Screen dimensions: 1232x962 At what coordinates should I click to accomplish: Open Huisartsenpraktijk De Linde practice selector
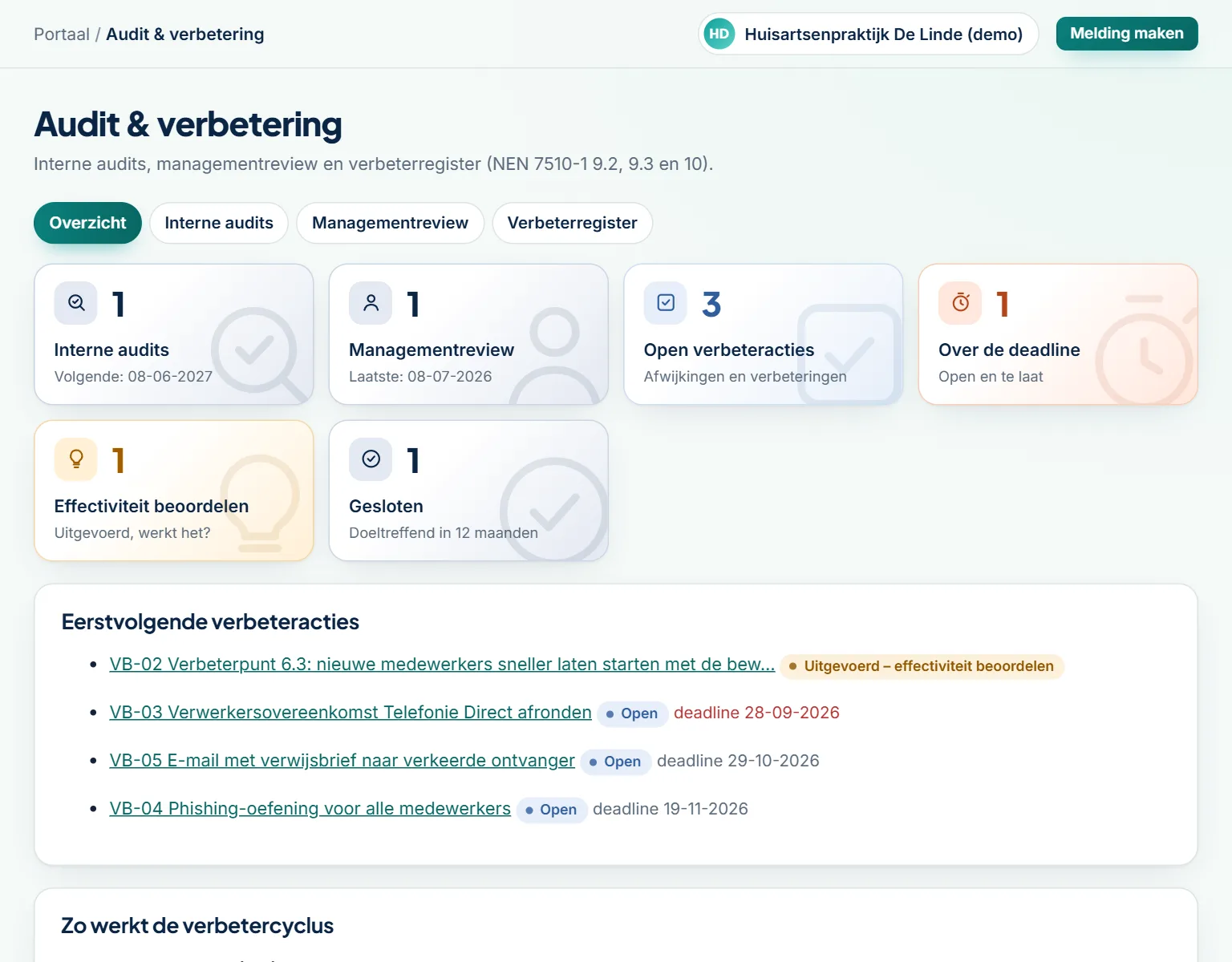[x=869, y=34]
